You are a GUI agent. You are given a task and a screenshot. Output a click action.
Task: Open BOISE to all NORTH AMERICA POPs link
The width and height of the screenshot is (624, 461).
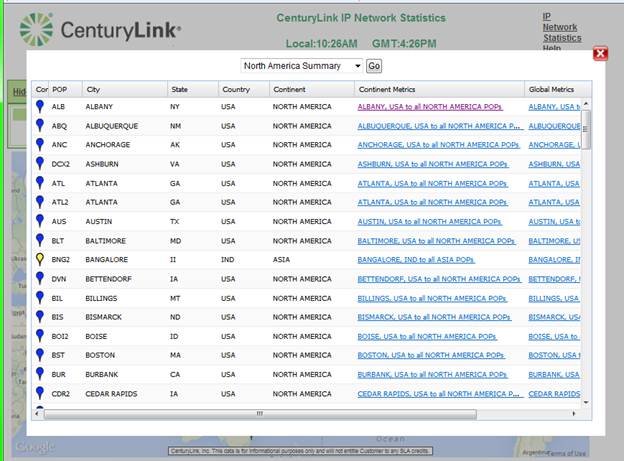click(x=427, y=337)
